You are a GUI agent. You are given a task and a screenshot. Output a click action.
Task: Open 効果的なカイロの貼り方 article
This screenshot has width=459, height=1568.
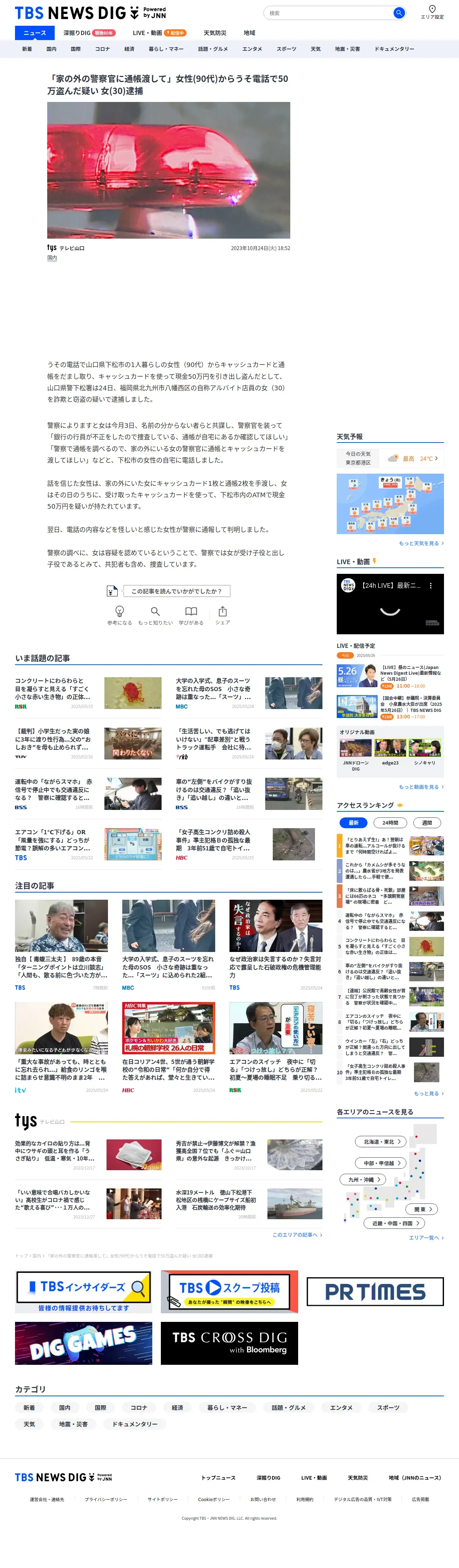point(88,1155)
